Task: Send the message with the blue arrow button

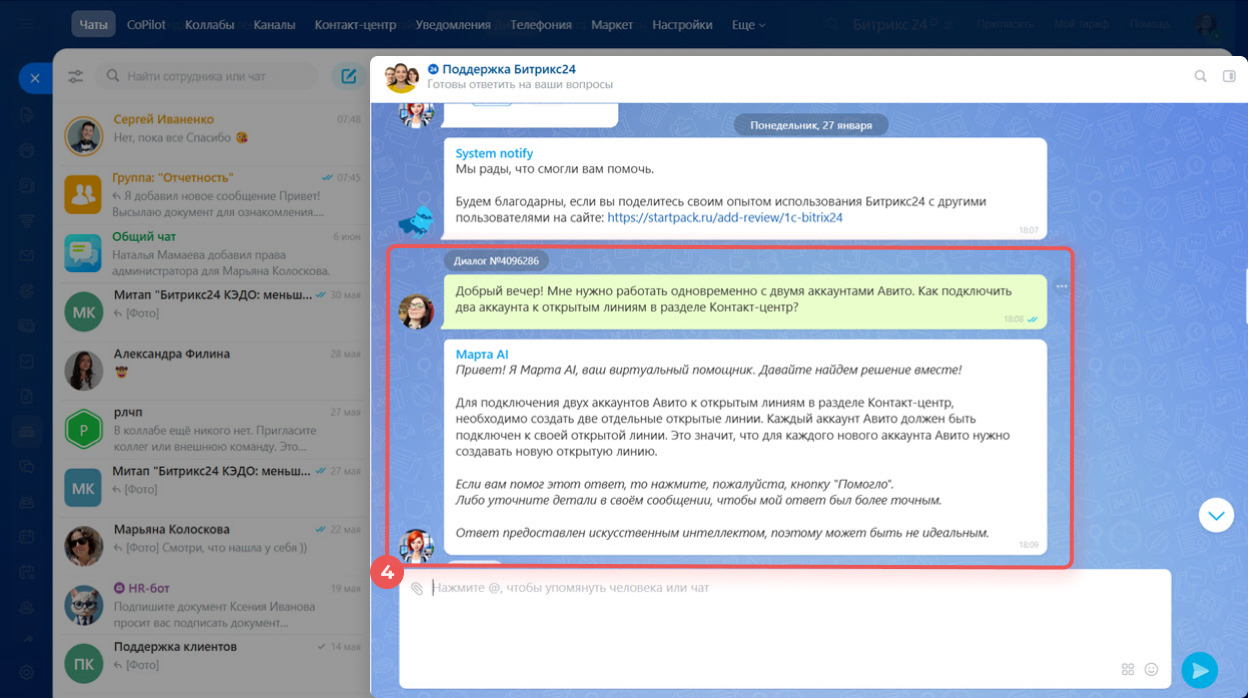Action: click(1199, 670)
